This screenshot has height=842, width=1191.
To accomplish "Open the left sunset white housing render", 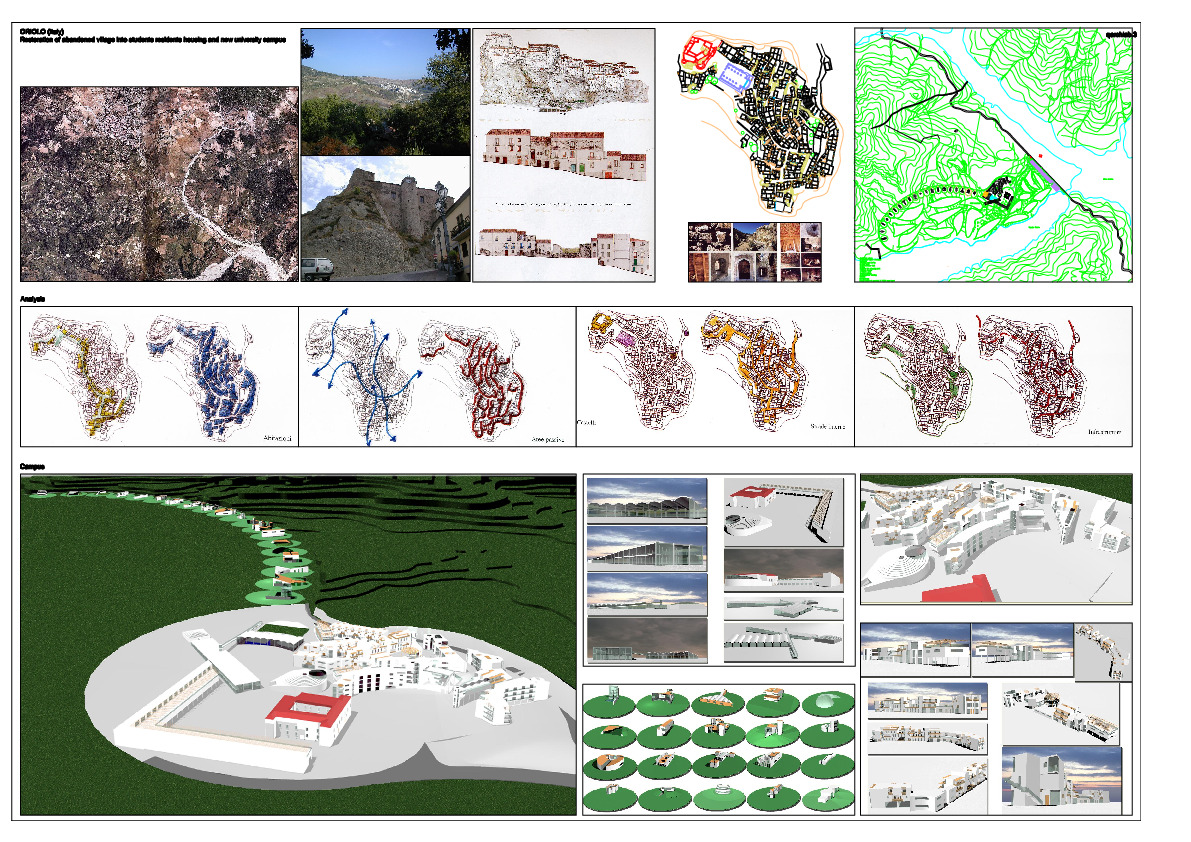I will (x=915, y=649).
